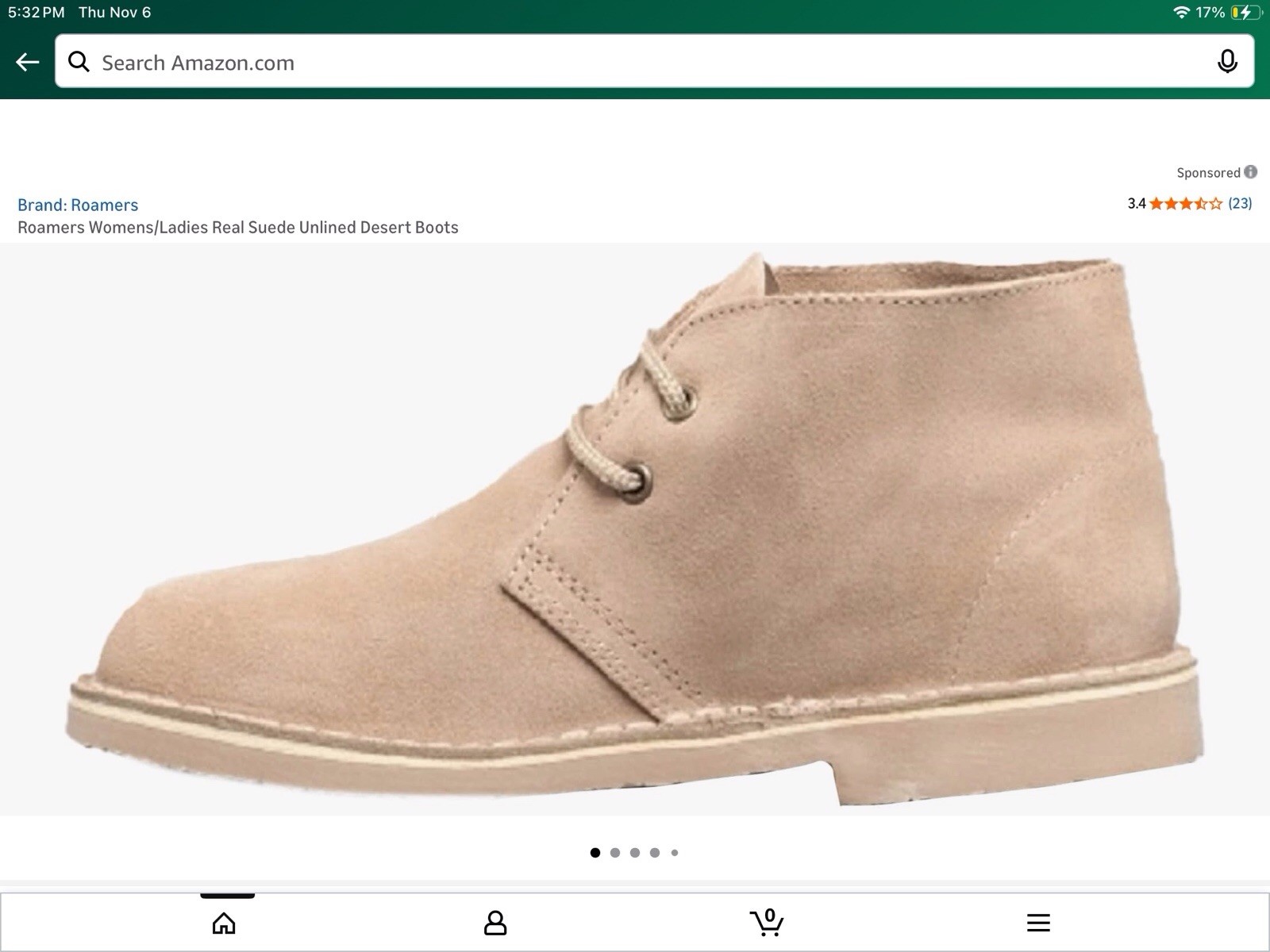This screenshot has height=952, width=1270.
Task: Select the last small carousel dot
Action: 675,853
